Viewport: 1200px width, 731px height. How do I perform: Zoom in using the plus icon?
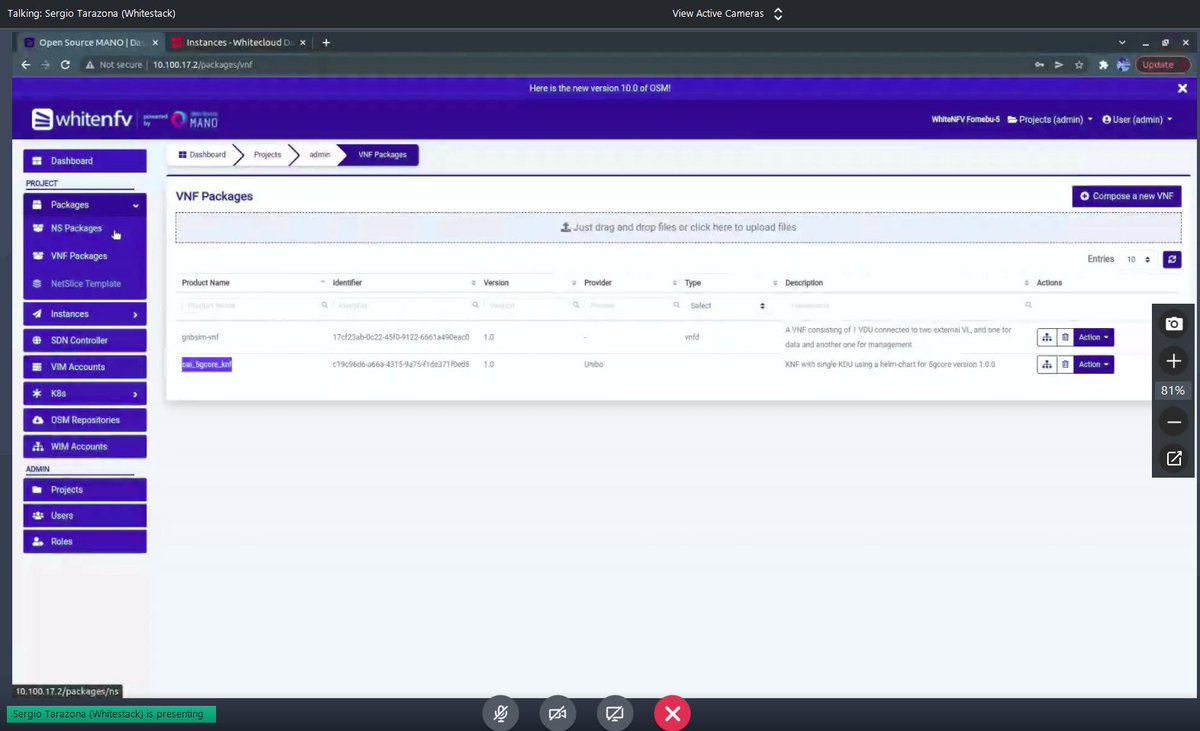click(x=1172, y=360)
